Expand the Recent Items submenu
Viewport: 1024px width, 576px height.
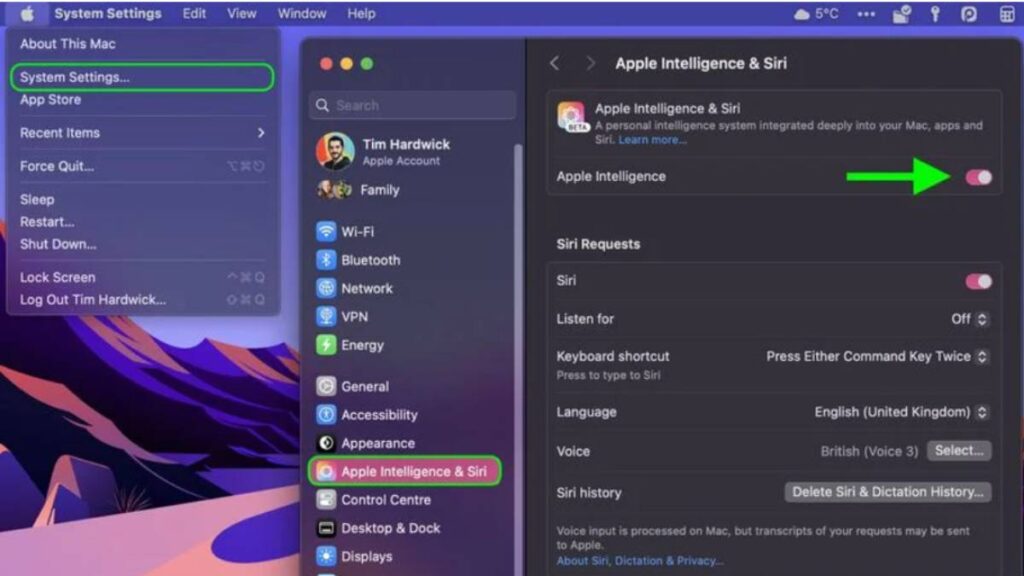tap(142, 133)
